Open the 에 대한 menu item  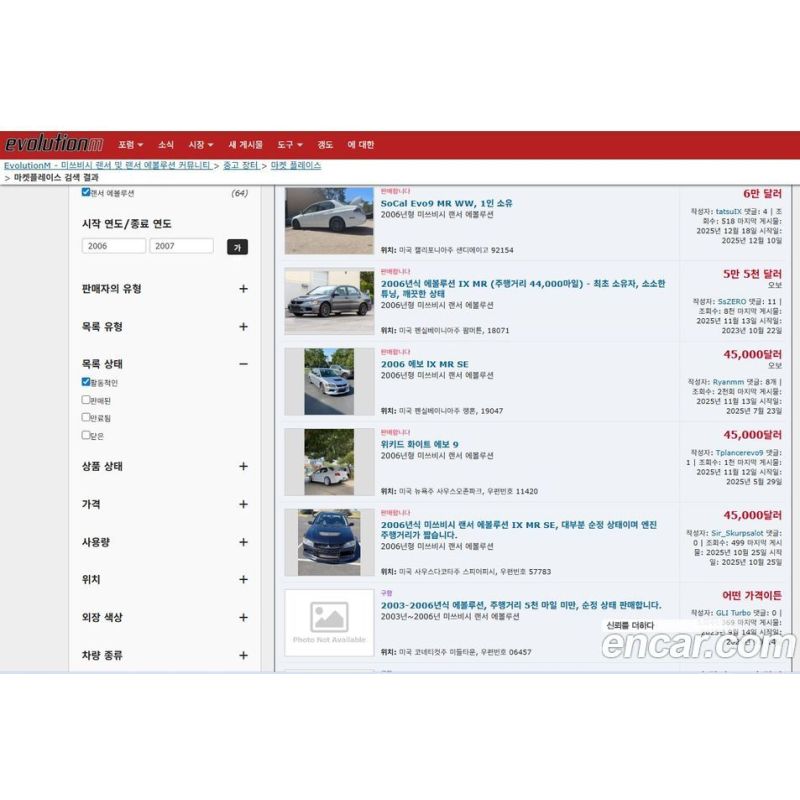click(x=361, y=145)
